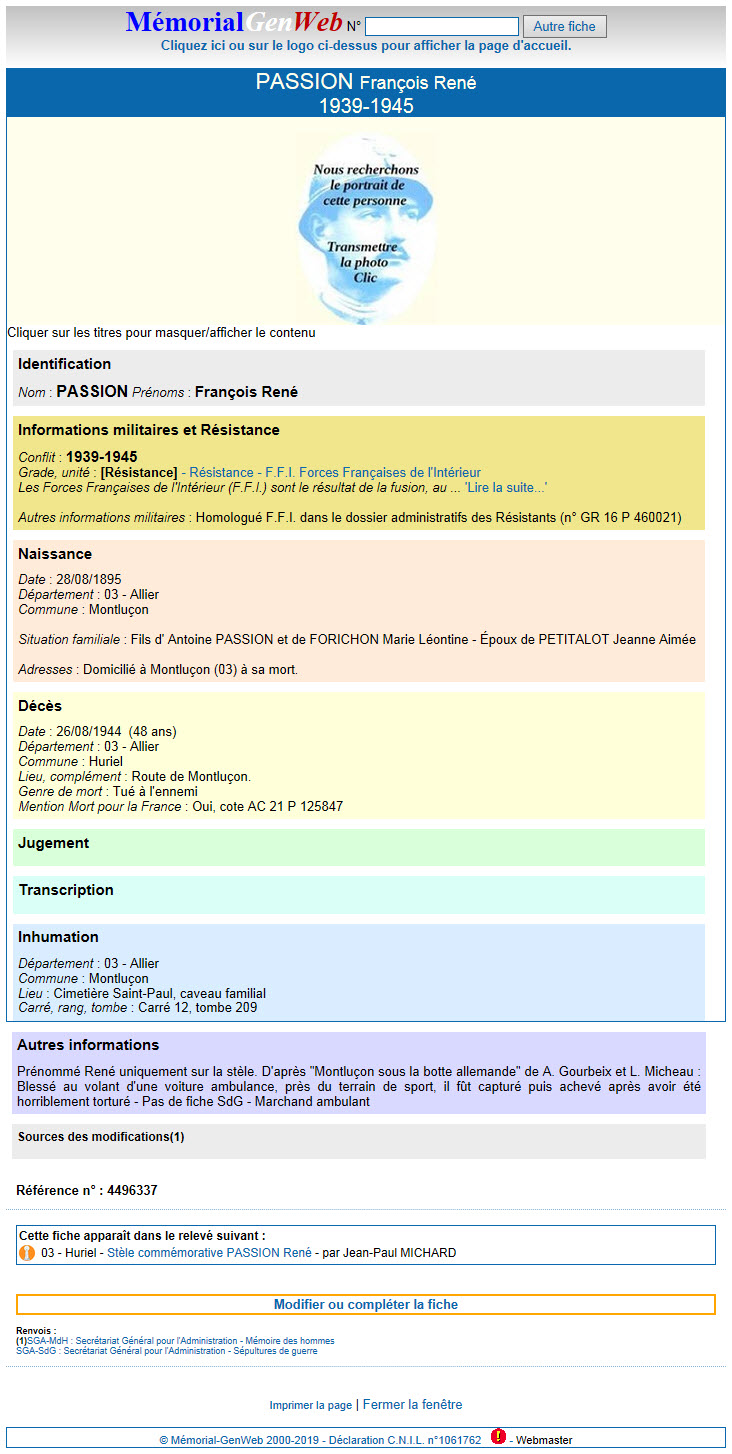This screenshot has height=1454, width=732.
Task: Click the MémorialGenWeb logo
Action: click(x=234, y=23)
